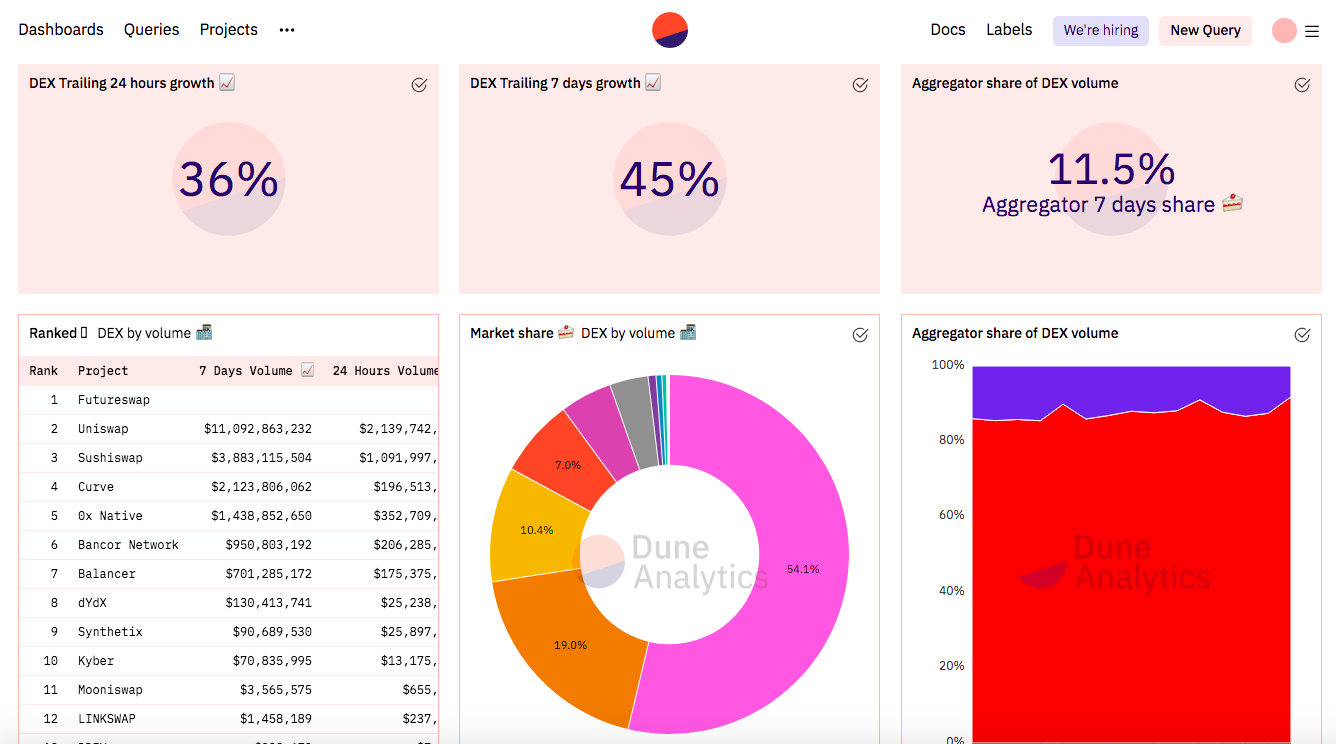Go to Docs

pos(948,30)
